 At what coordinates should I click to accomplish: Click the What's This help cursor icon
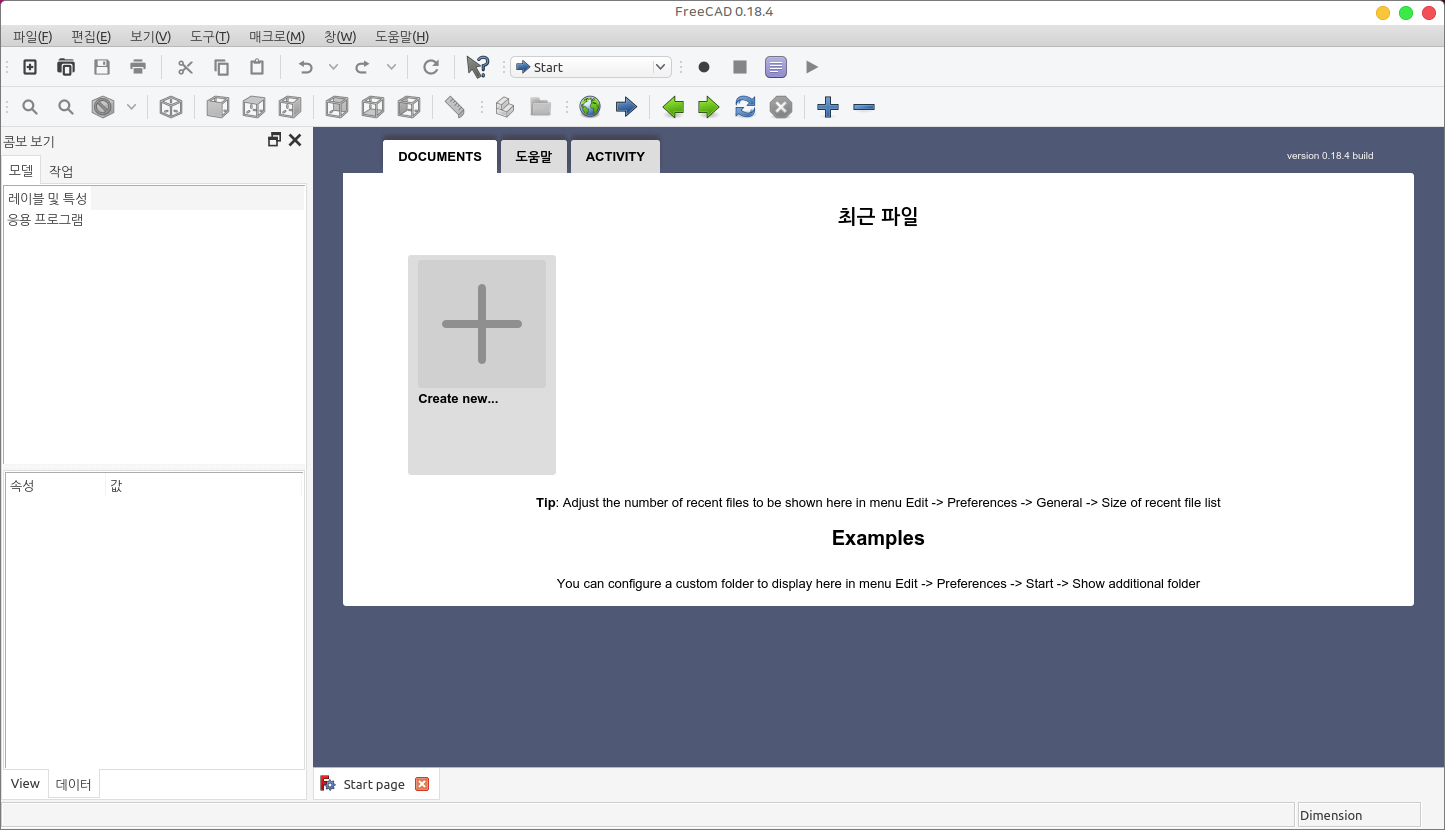point(477,67)
